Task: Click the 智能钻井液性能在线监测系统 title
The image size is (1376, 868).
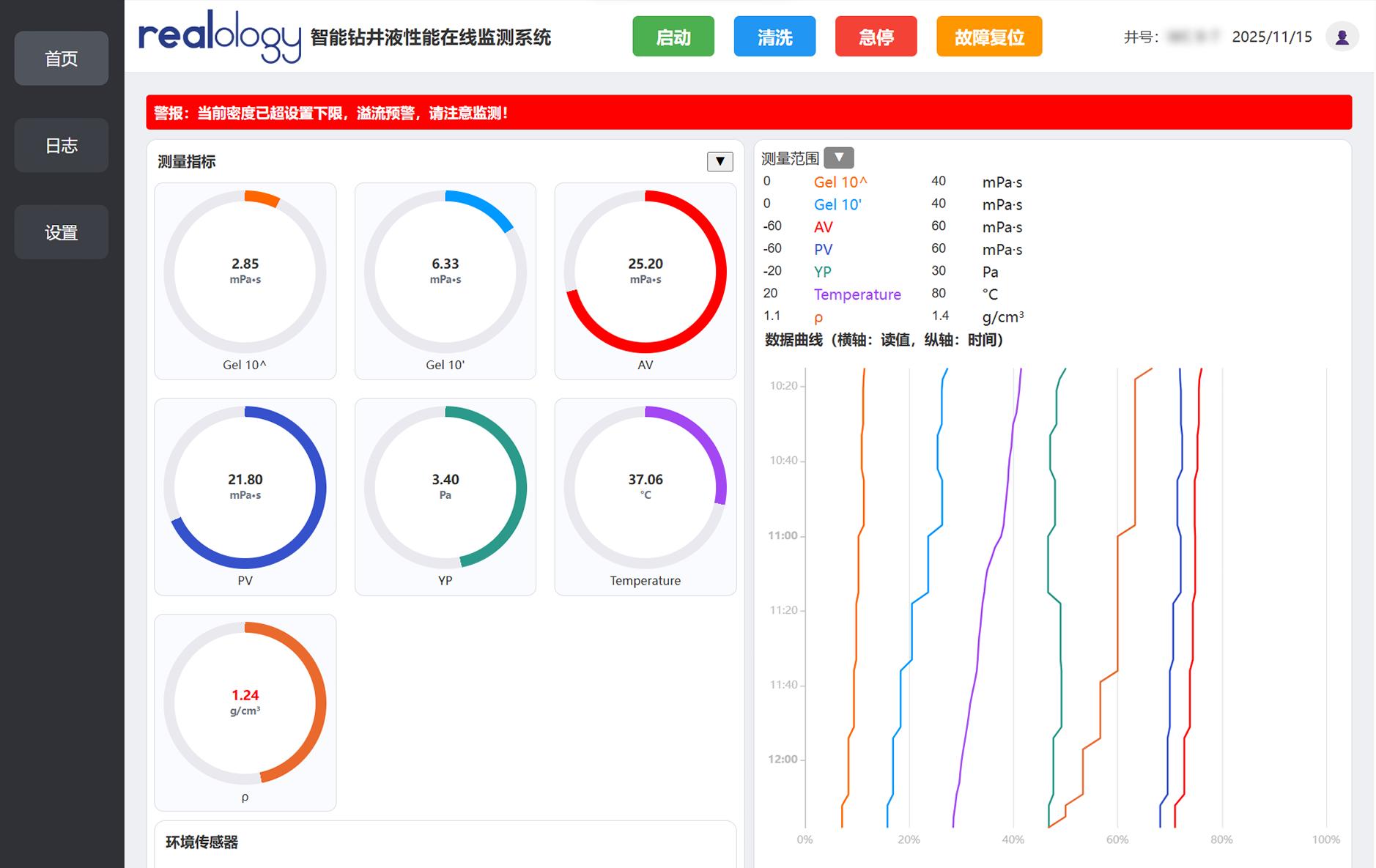Action: coord(431,37)
